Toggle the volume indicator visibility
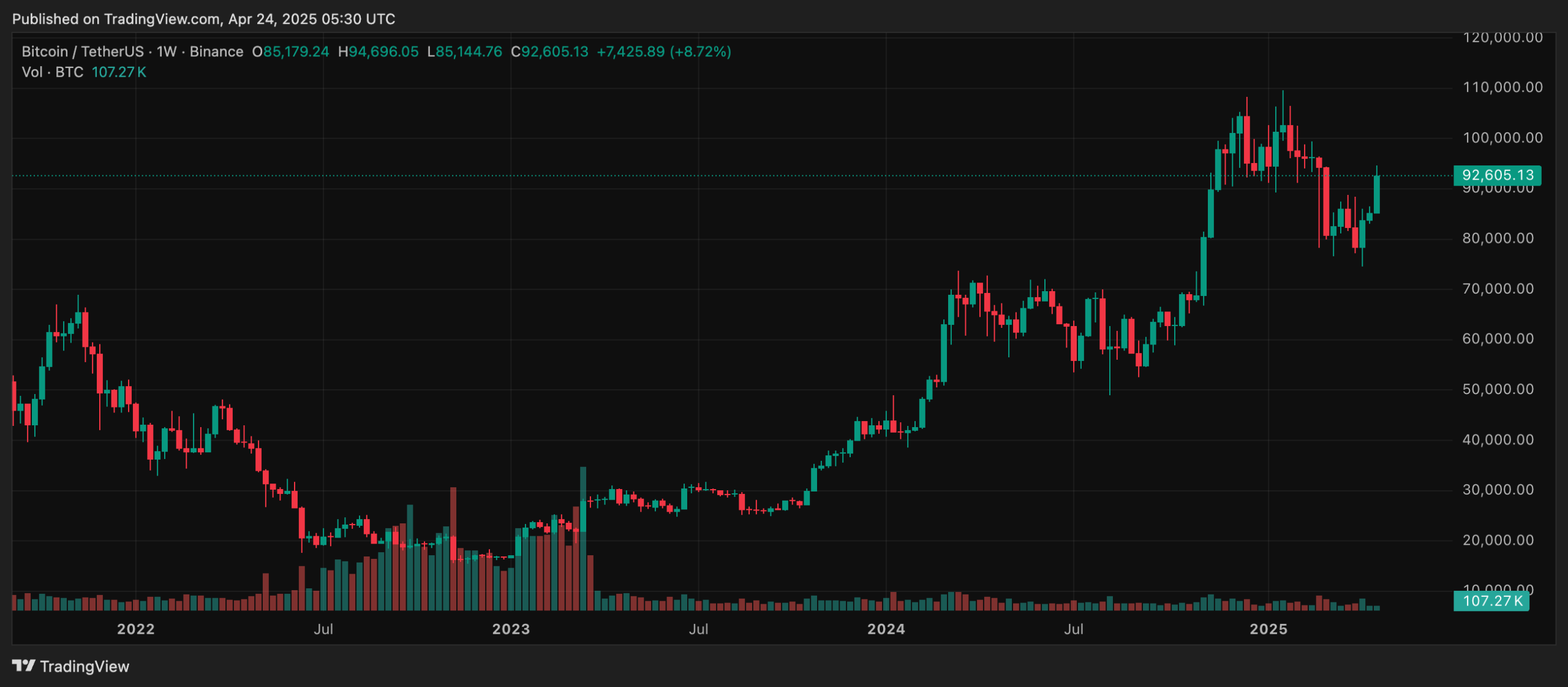Viewport: 1568px width, 687px height. pyautogui.click(x=52, y=72)
